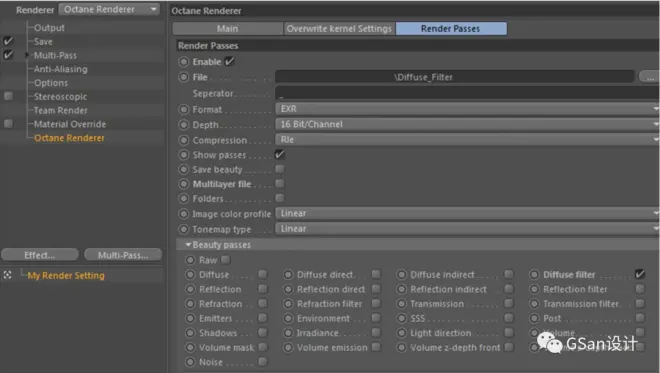The image size is (660, 373).
Task: Click the Multi-Pass... button
Action: [x=123, y=255]
